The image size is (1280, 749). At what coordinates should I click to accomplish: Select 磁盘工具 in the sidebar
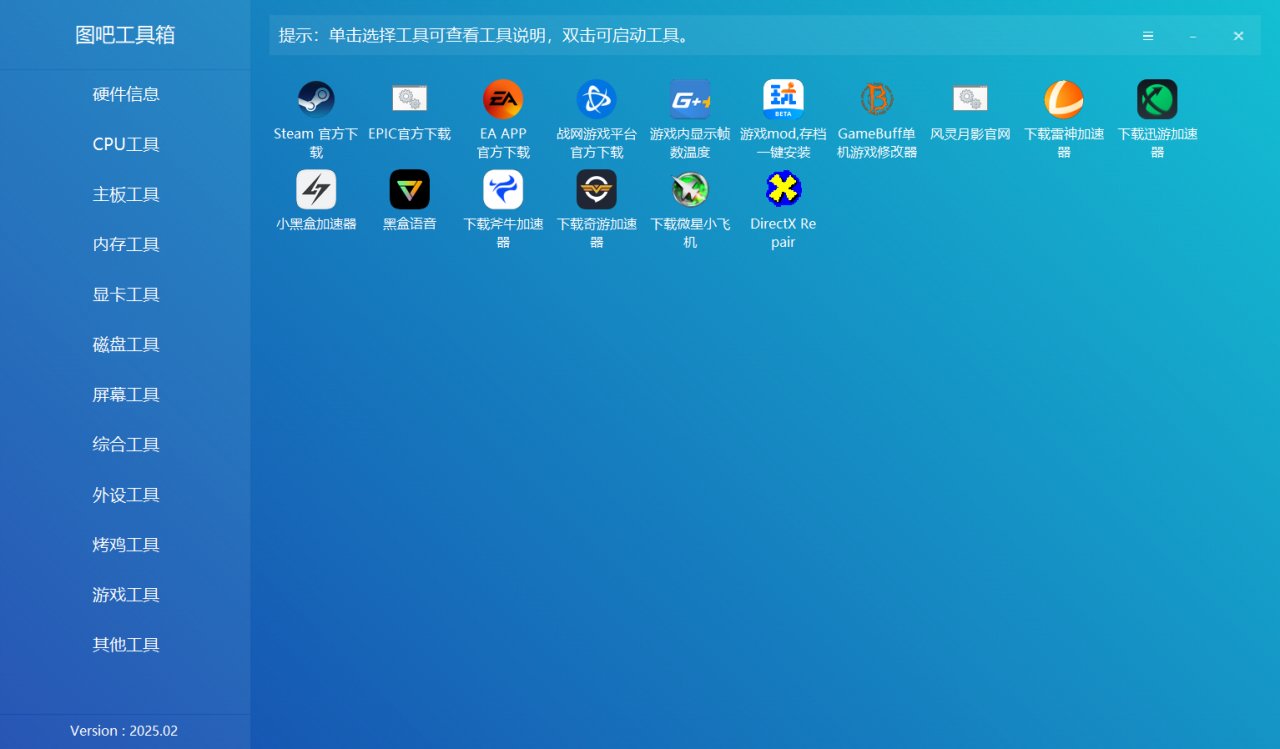coord(126,344)
